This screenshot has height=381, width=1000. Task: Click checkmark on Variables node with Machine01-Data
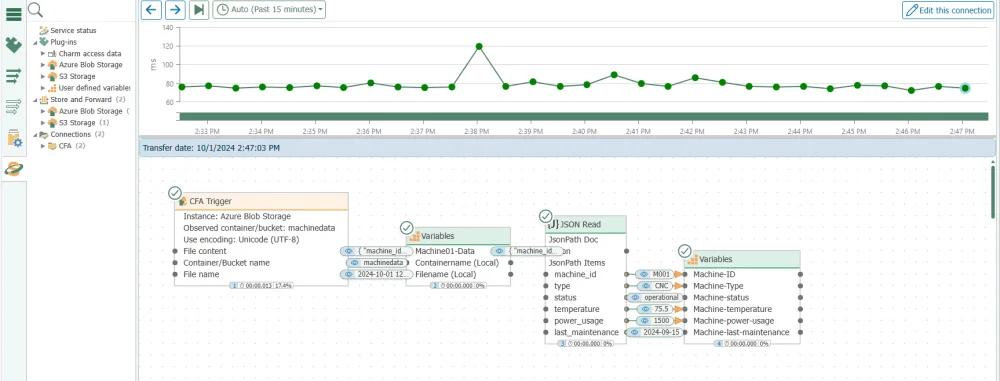click(406, 228)
